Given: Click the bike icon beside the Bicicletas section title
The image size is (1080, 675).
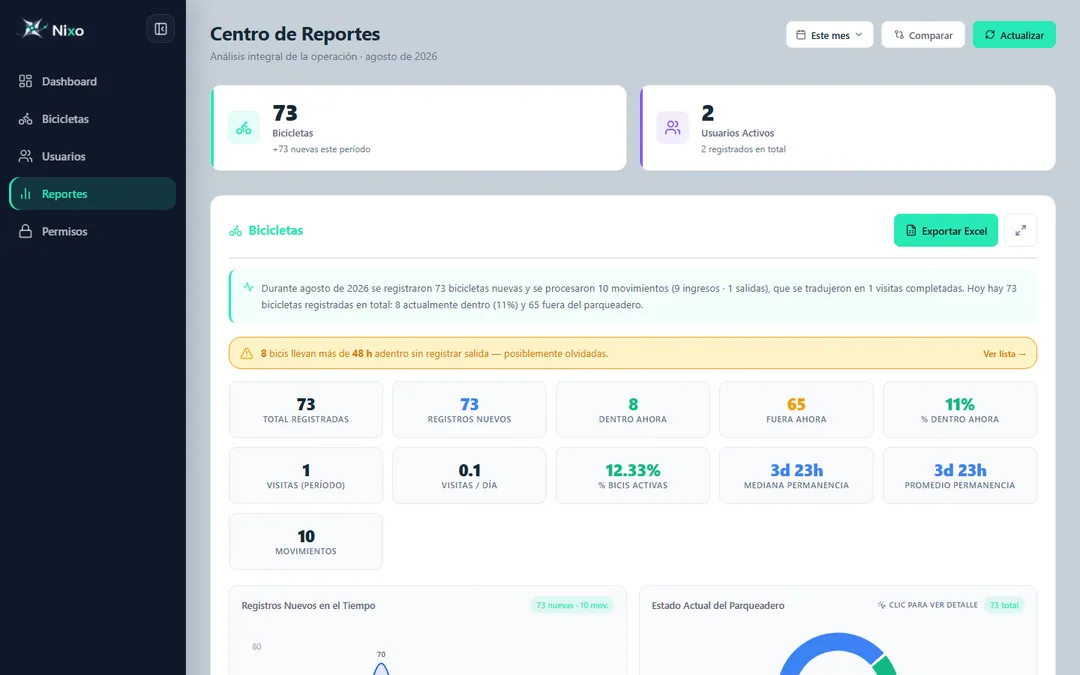Looking at the screenshot, I should click(236, 231).
